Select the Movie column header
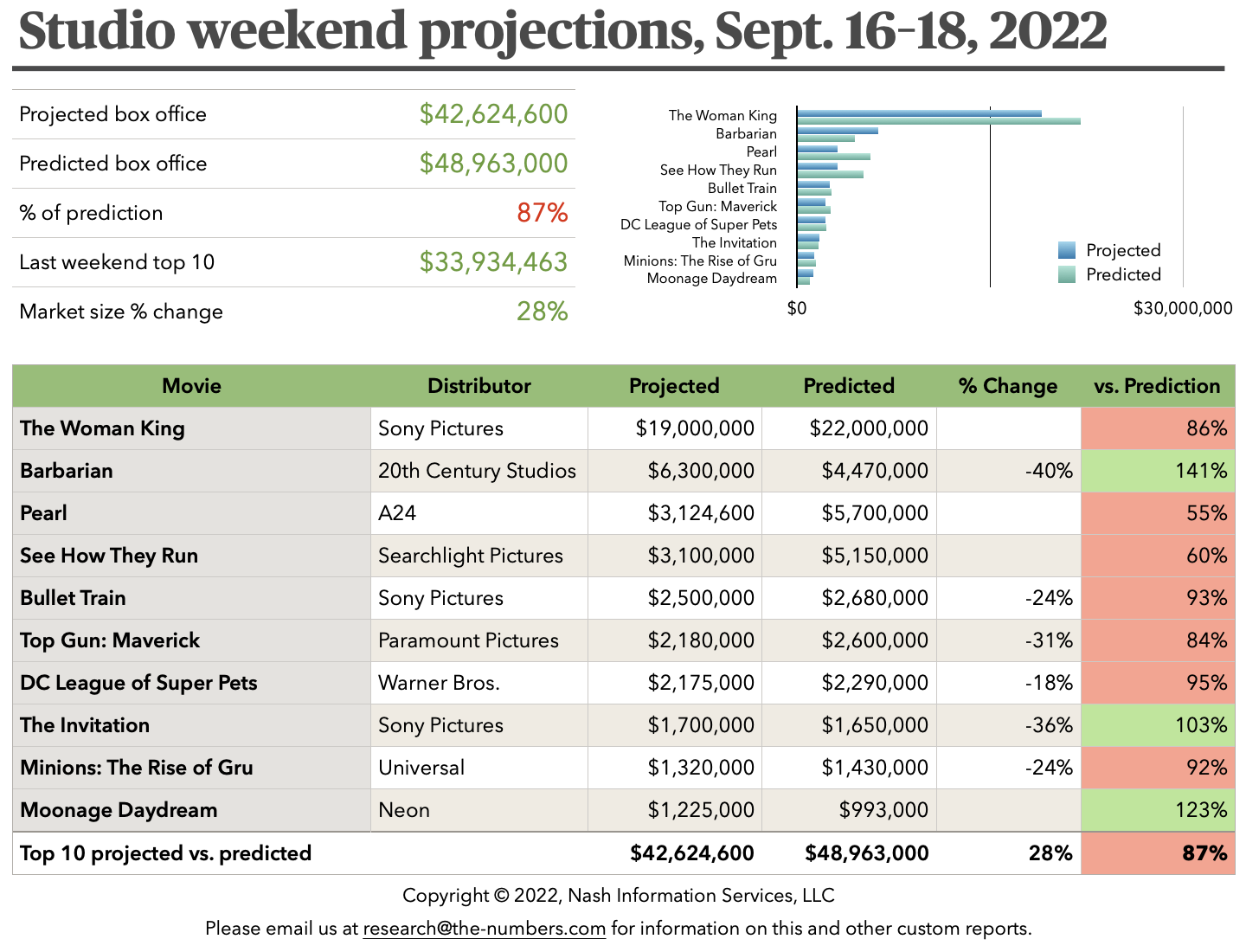Viewport: 1246px width, 952px height. tap(191, 386)
